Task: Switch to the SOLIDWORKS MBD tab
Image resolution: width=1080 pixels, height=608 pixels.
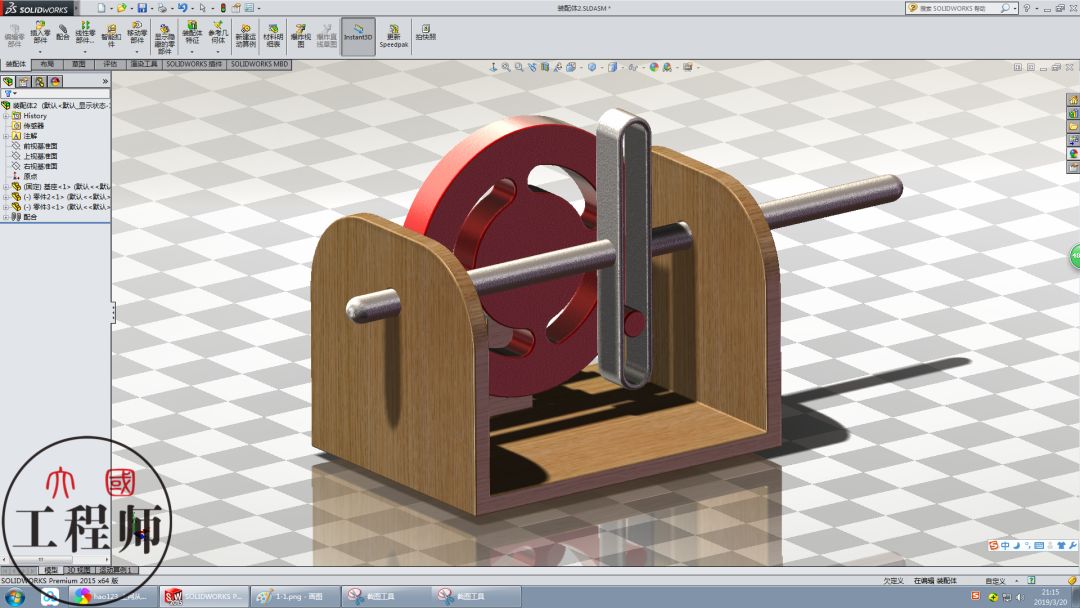Action: pos(260,64)
